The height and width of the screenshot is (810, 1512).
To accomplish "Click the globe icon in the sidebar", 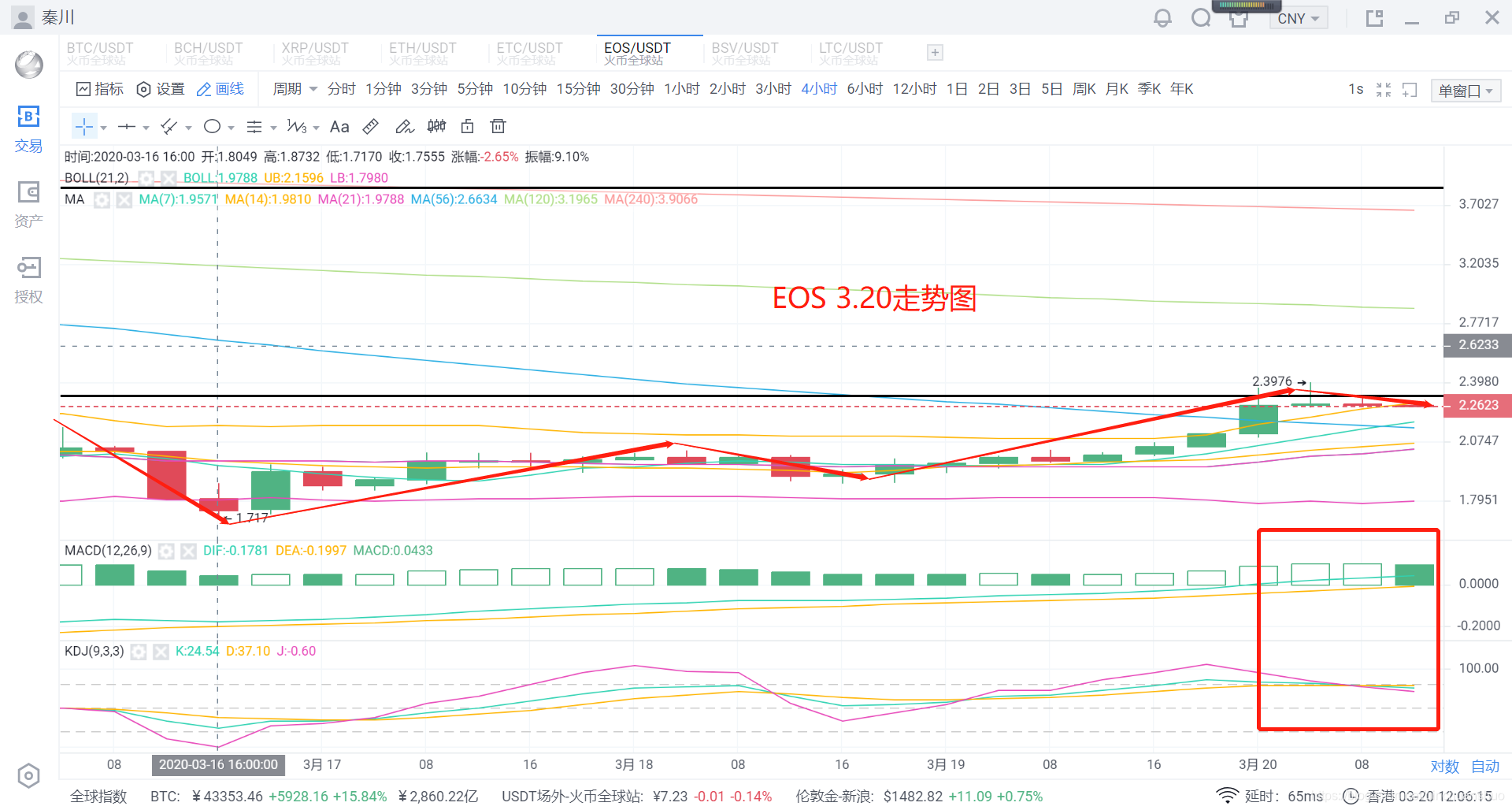I will click(28, 65).
